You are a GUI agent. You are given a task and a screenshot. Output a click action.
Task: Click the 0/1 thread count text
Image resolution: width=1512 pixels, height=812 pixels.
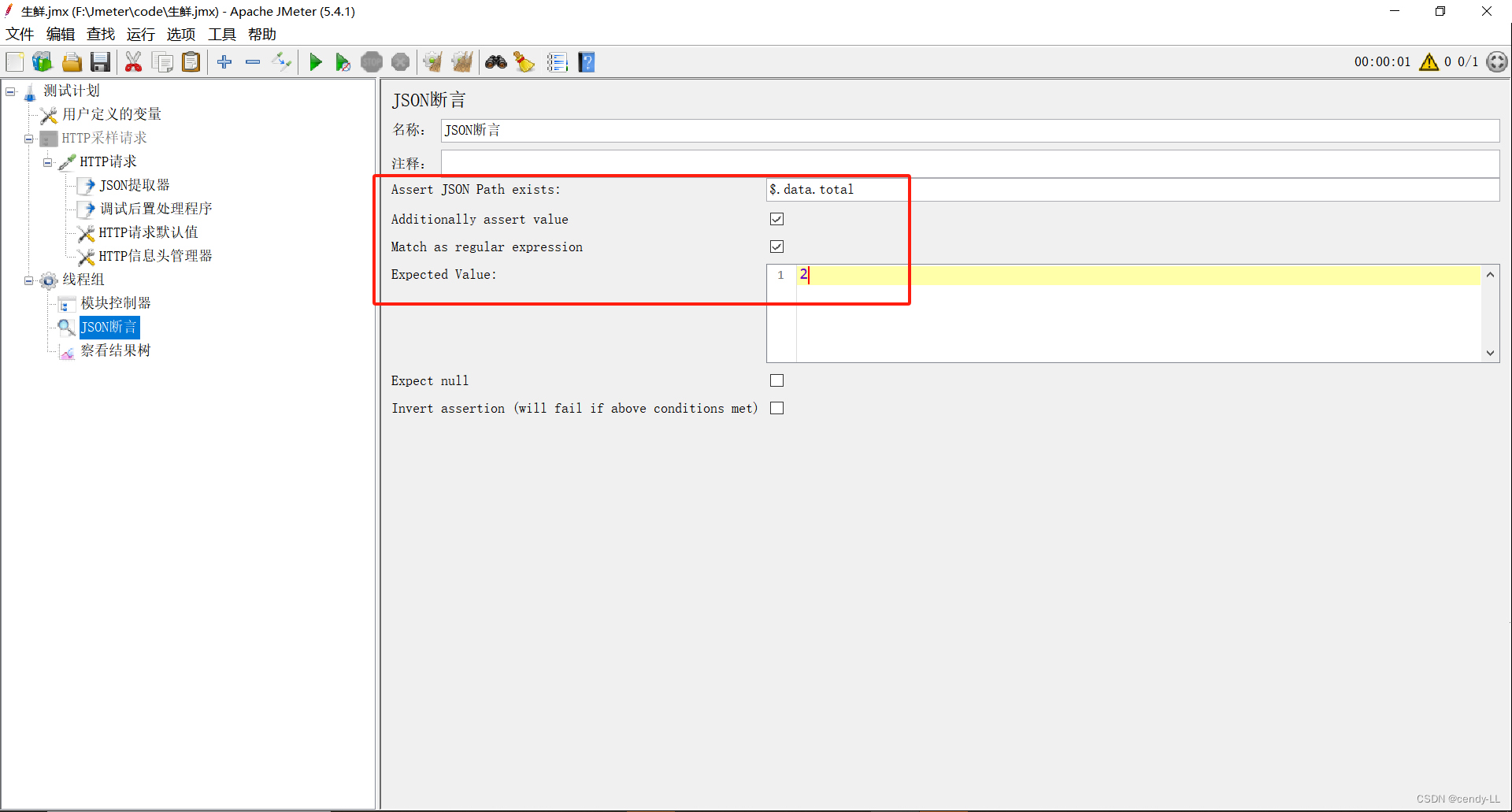point(1468,62)
